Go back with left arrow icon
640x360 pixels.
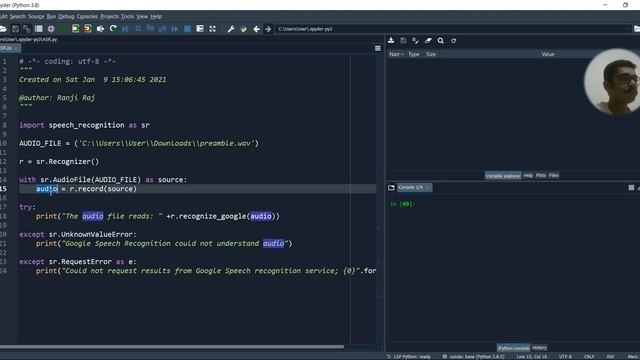pyautogui.click(x=256, y=29)
